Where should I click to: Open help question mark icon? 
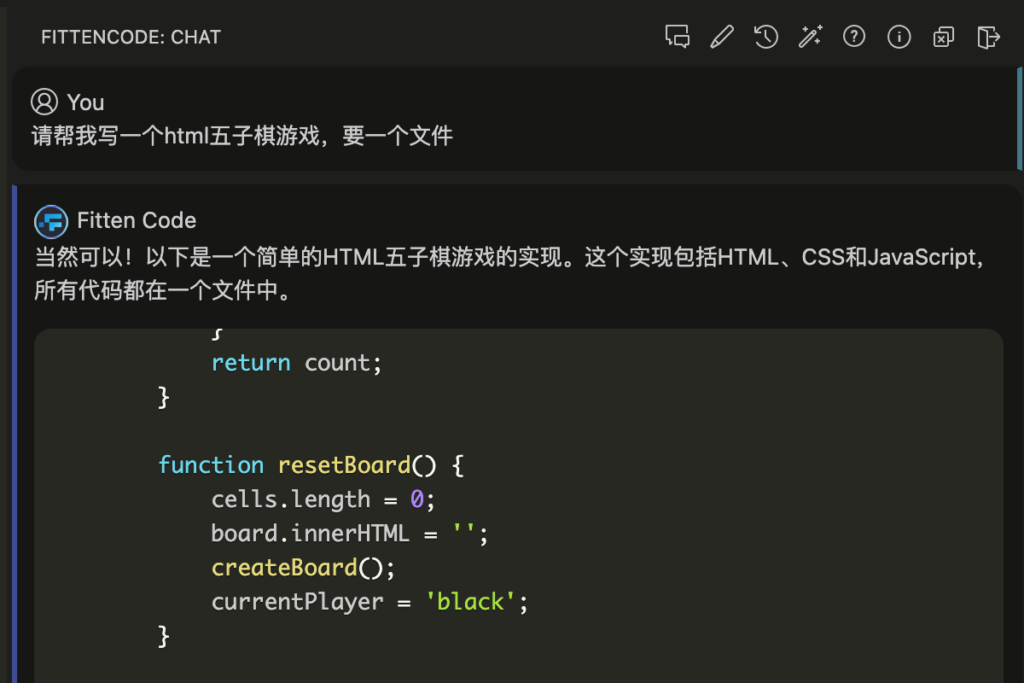tap(854, 37)
